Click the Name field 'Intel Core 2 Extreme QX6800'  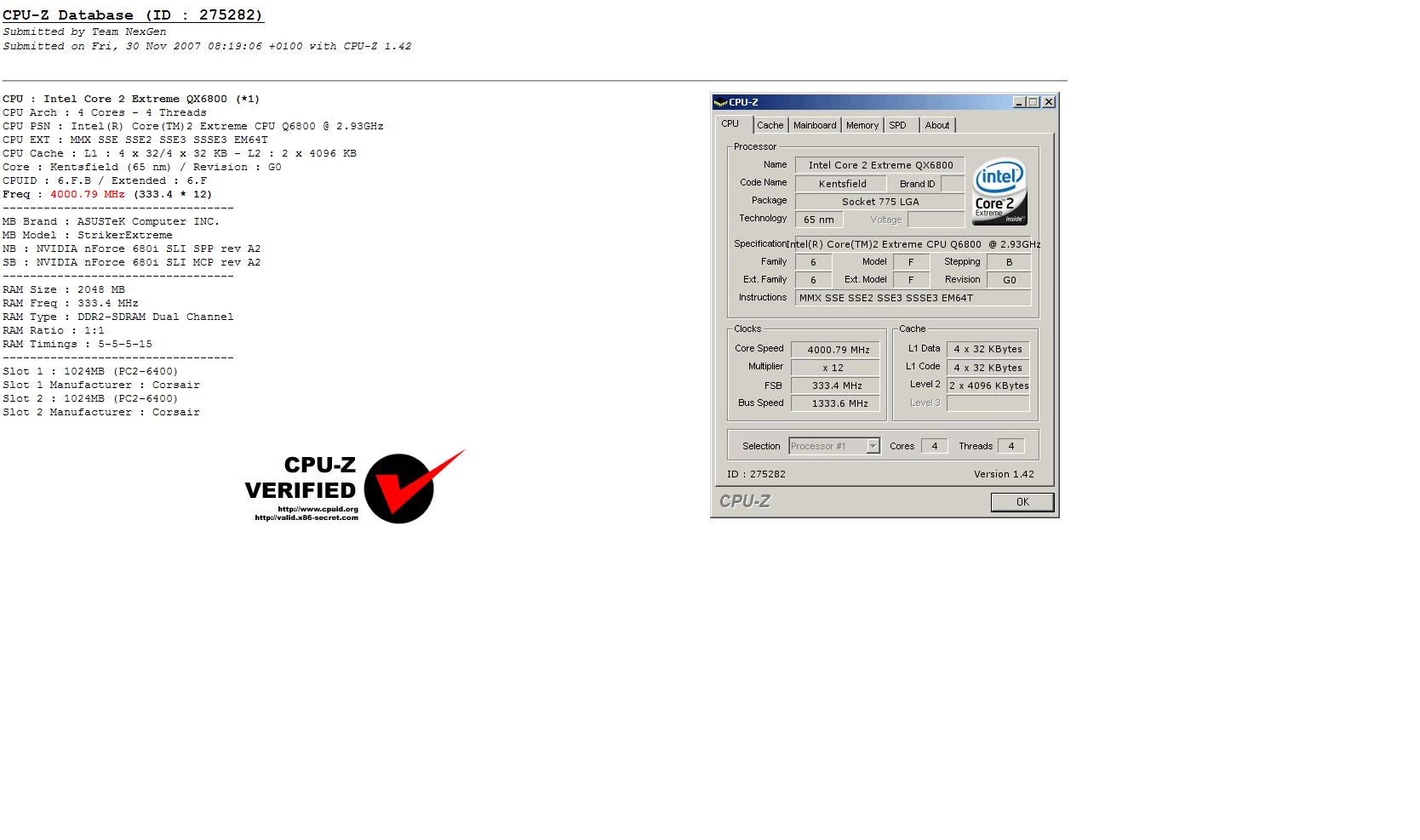pos(880,165)
